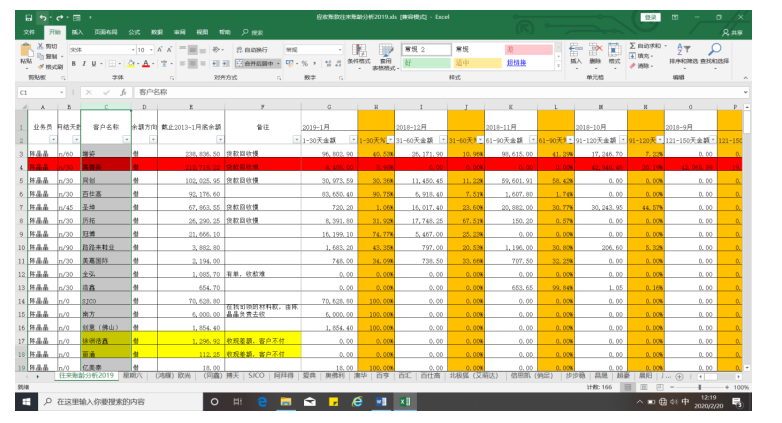Switch to the Insert (插入) tab
782x423 pixels.
coord(77,32)
